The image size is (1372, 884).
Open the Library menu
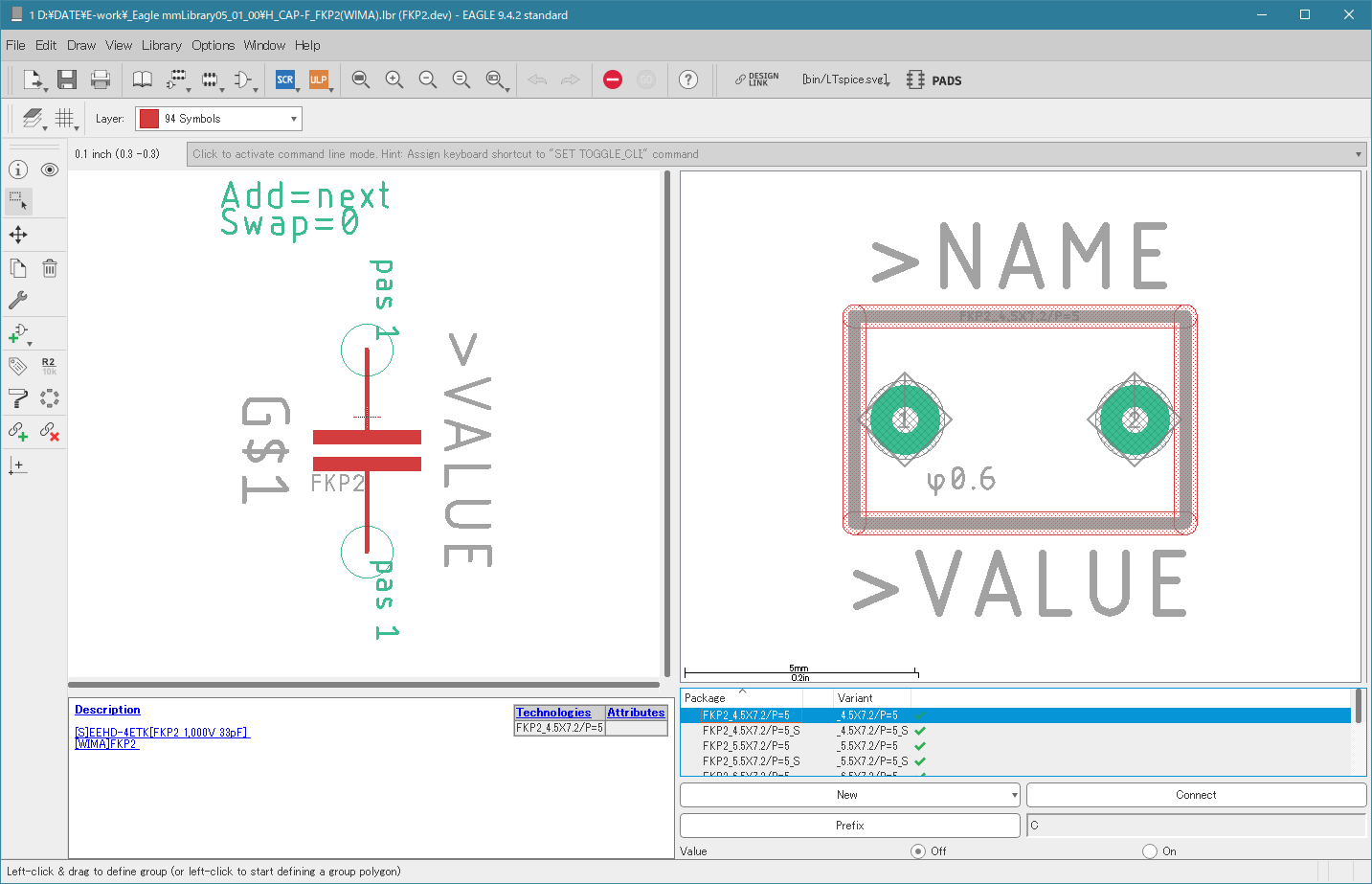pyautogui.click(x=161, y=45)
